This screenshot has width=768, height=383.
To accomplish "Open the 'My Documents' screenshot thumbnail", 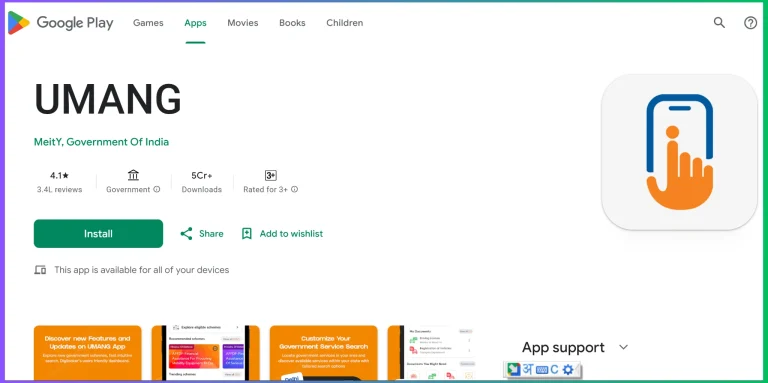I will click(x=432, y=353).
